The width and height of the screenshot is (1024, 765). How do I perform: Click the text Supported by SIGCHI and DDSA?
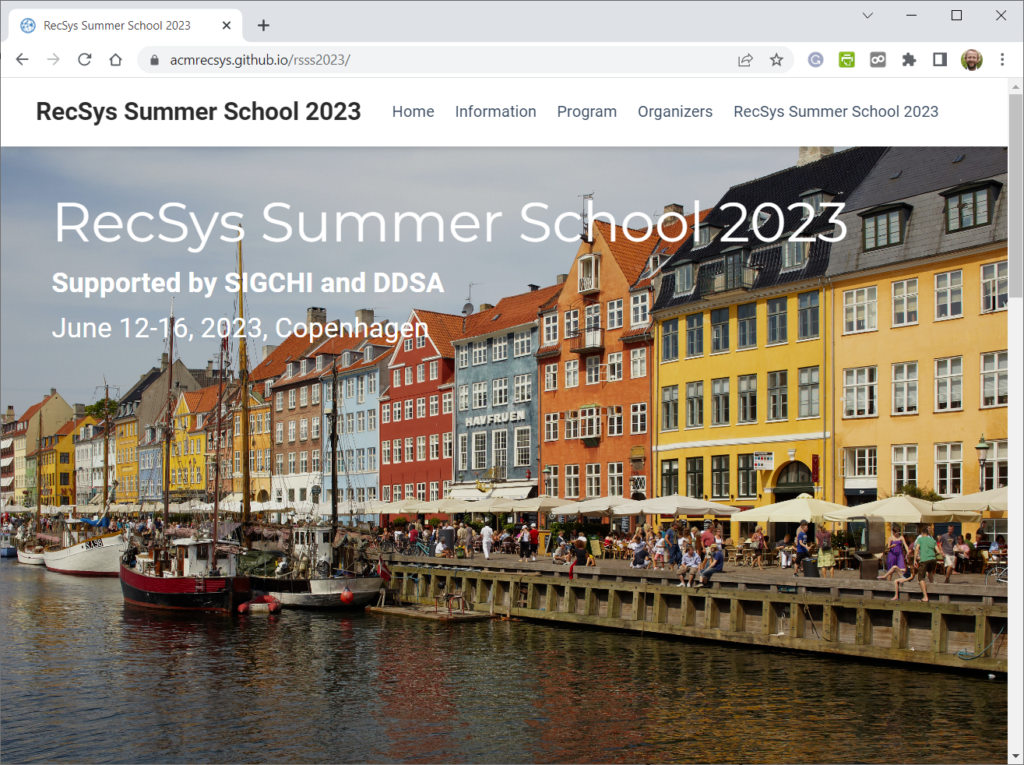pos(248,283)
